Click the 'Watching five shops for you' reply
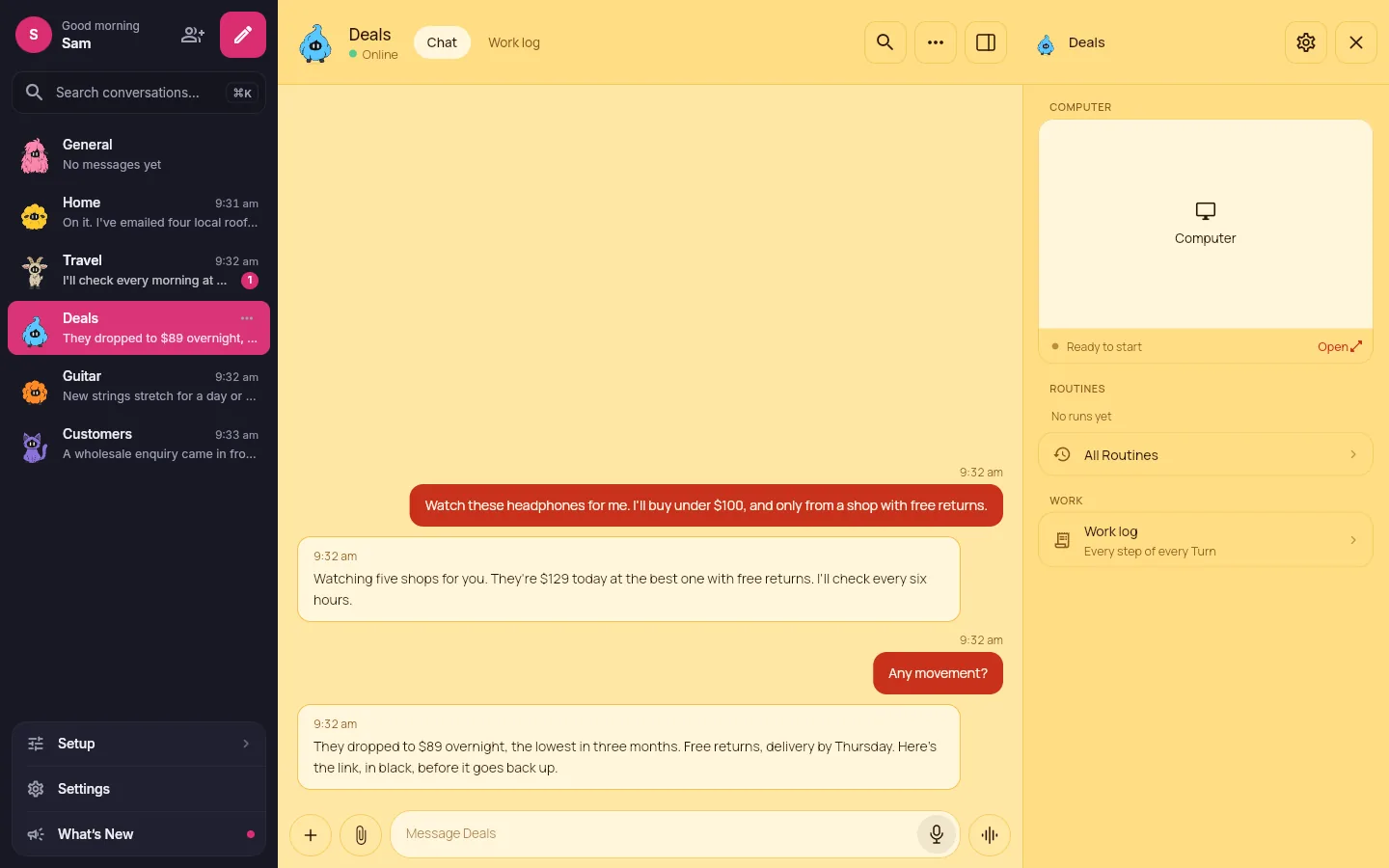The height and width of the screenshot is (868, 1389). [x=629, y=580]
